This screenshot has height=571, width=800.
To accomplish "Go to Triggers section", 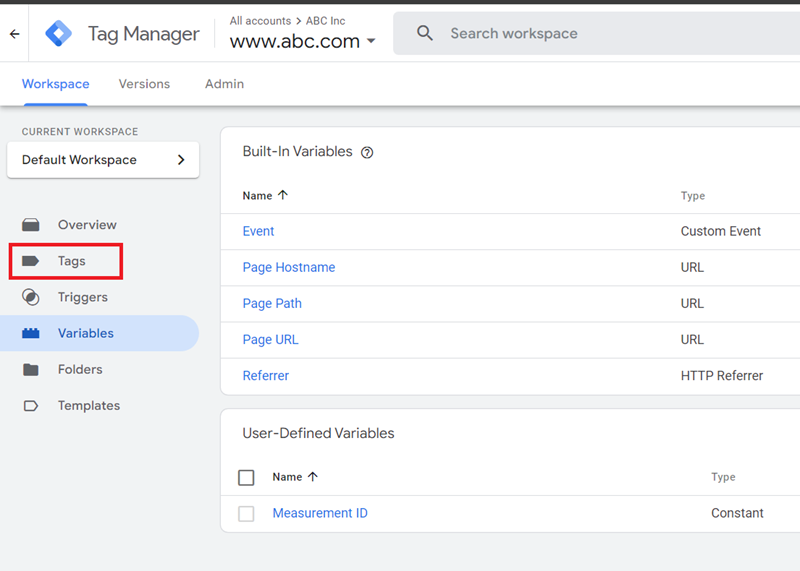I will (83, 297).
